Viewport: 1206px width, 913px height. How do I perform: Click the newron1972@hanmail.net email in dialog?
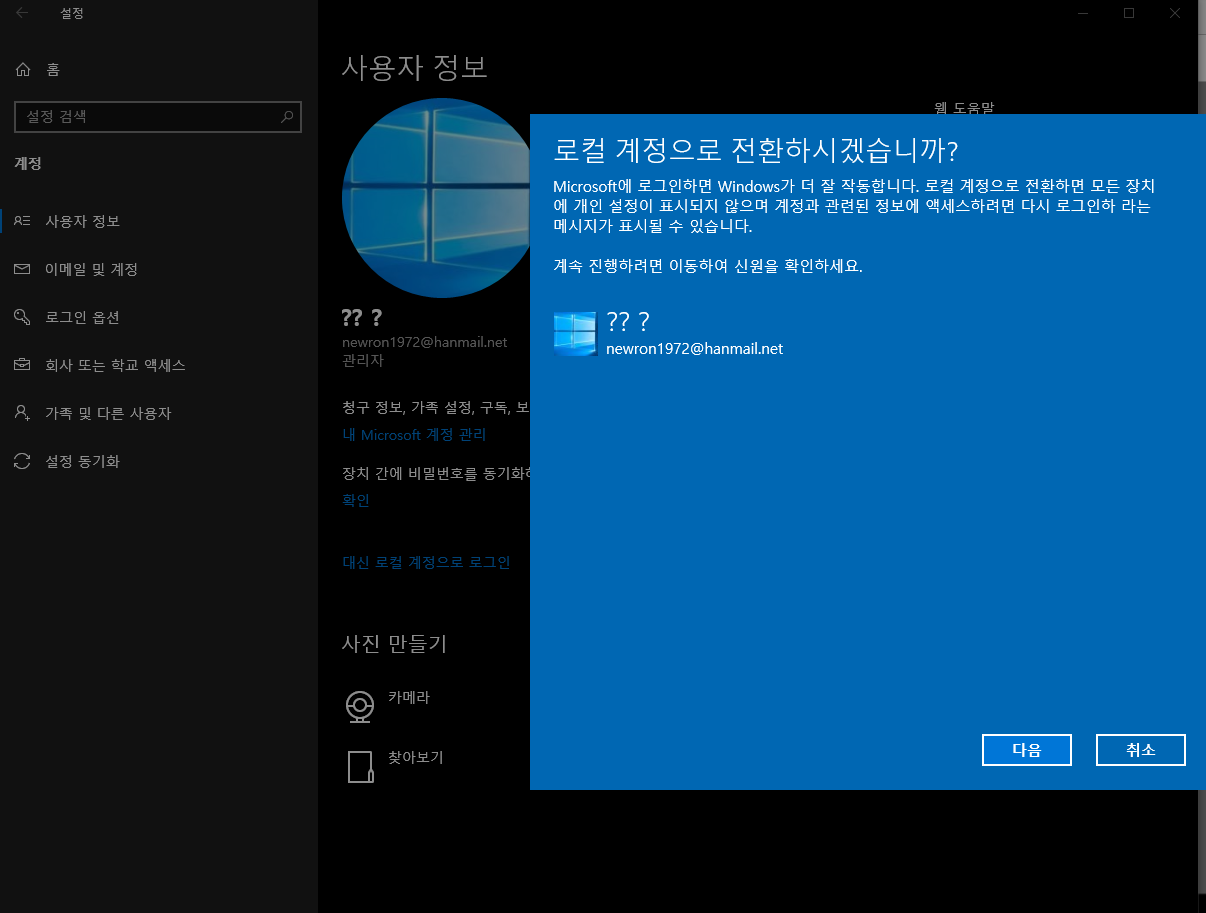pos(695,349)
